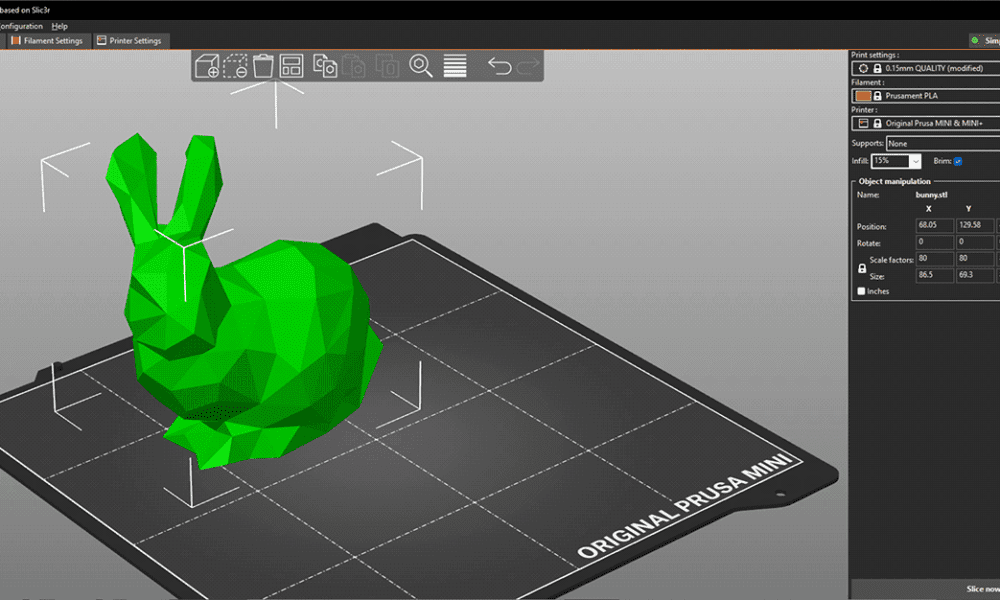
Task: Click the Prusament PLA color swatch
Action: coord(863,95)
